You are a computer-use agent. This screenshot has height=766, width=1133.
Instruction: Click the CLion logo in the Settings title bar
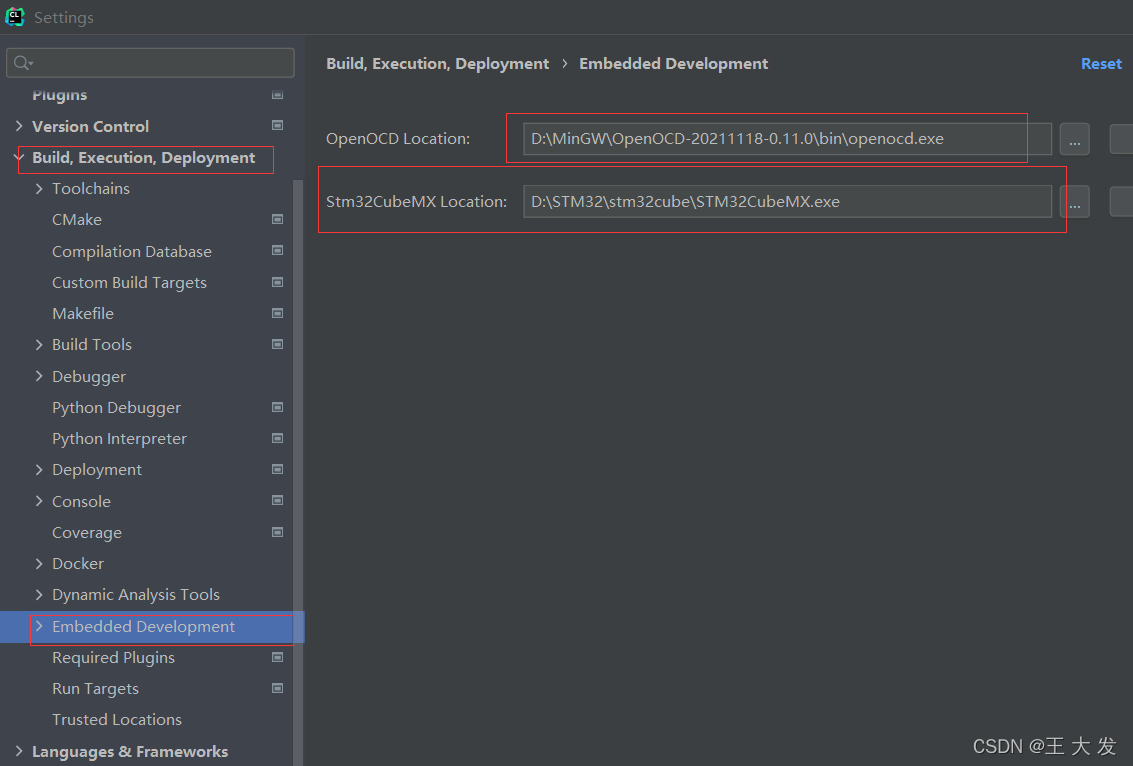coord(14,17)
